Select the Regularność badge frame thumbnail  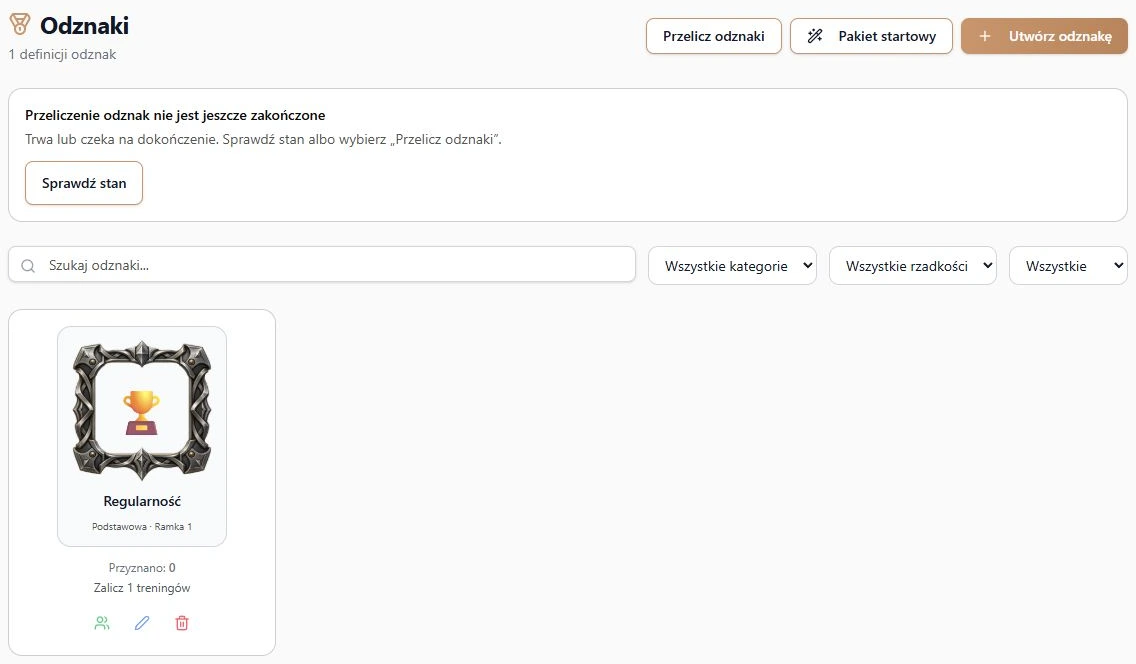point(142,411)
